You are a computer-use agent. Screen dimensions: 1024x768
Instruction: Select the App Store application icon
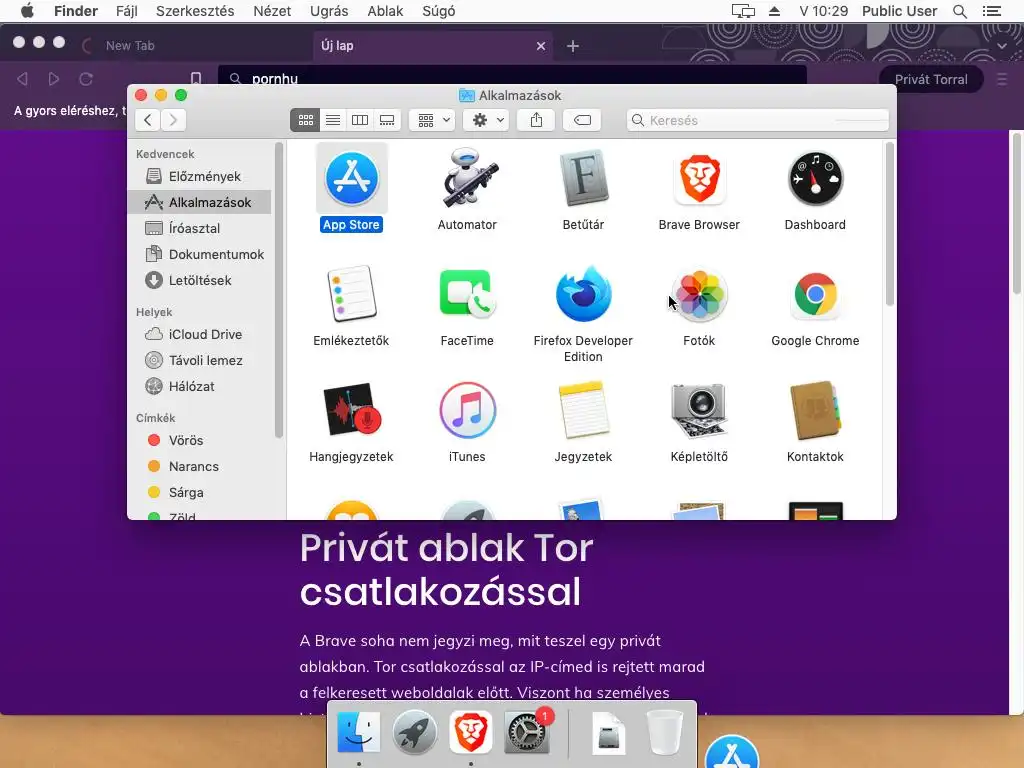coord(351,178)
